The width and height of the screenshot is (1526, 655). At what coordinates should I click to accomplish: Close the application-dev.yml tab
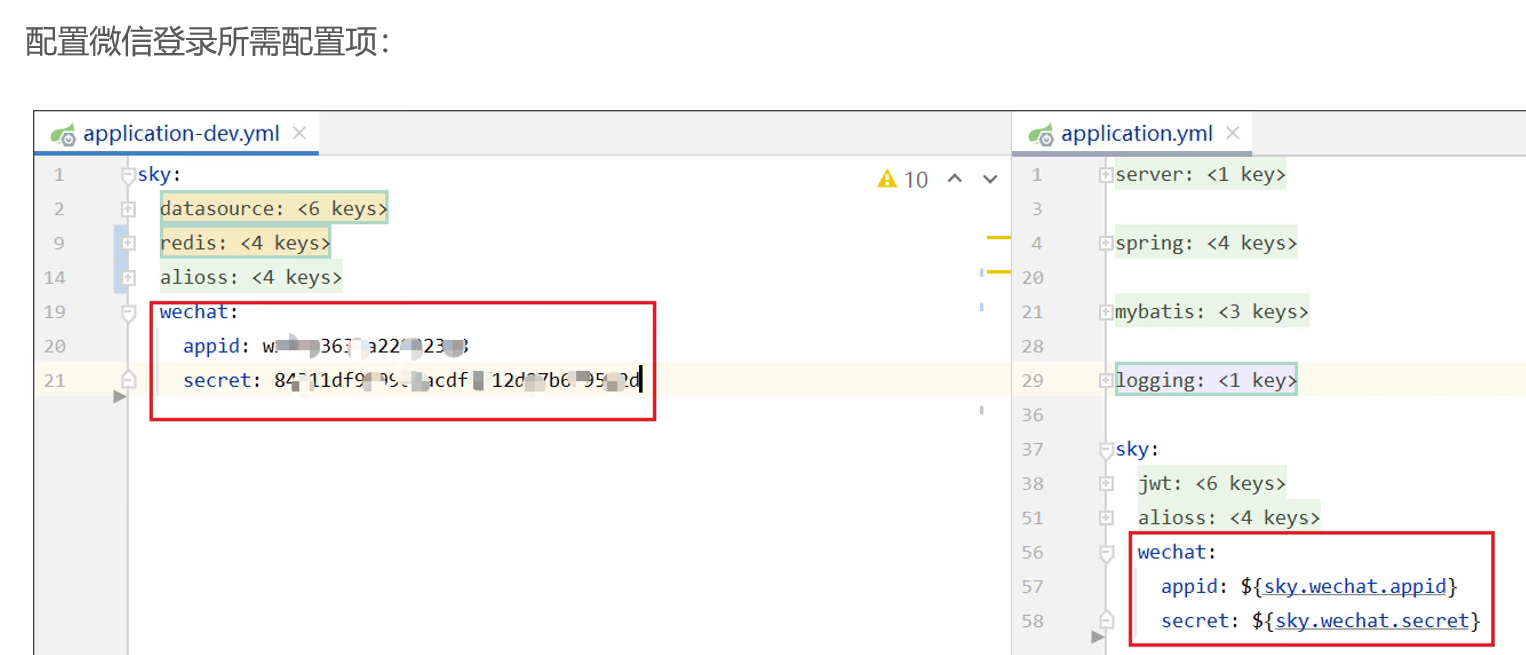299,133
